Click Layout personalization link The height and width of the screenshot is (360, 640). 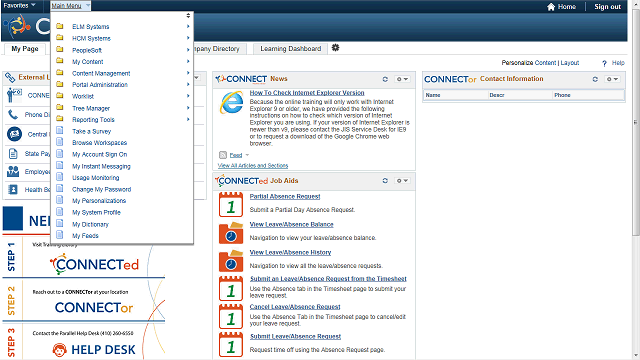pyautogui.click(x=570, y=62)
